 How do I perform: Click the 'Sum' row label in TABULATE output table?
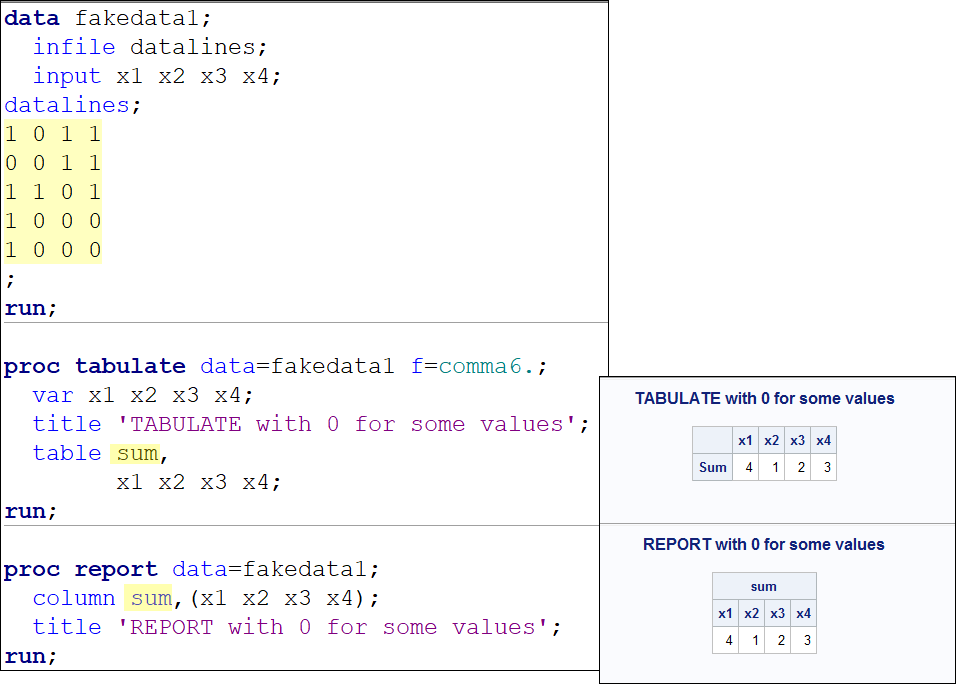click(712, 467)
